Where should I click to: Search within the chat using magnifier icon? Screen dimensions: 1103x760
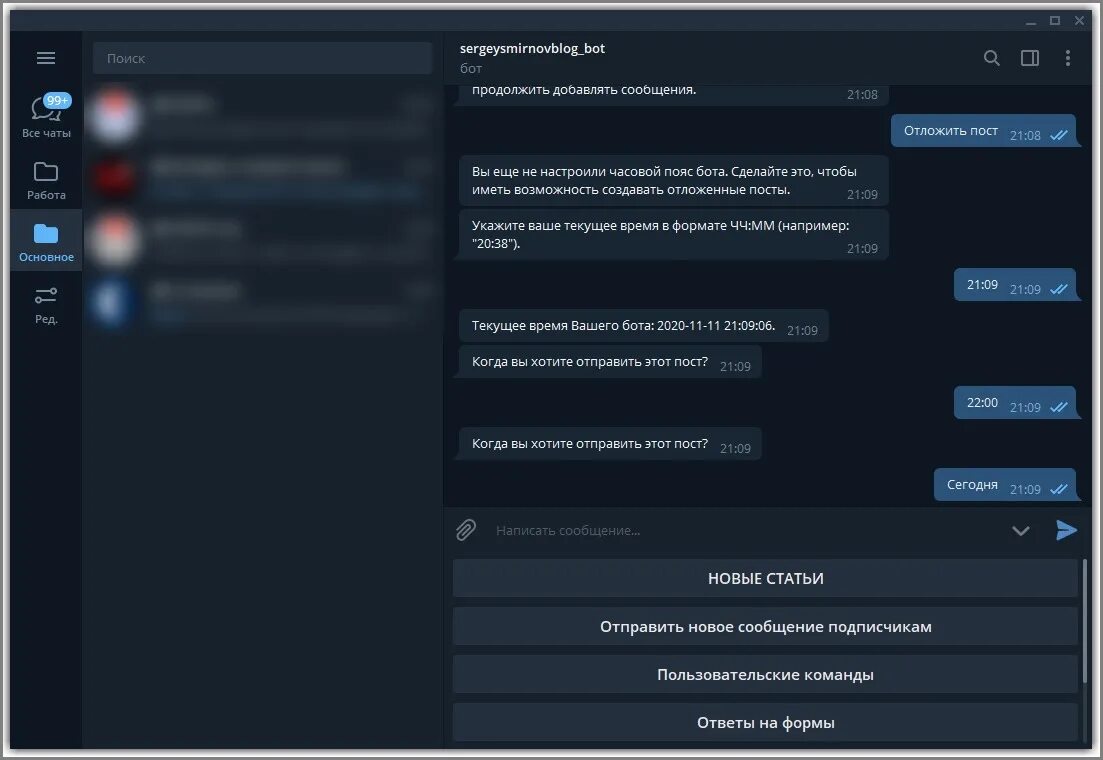991,58
